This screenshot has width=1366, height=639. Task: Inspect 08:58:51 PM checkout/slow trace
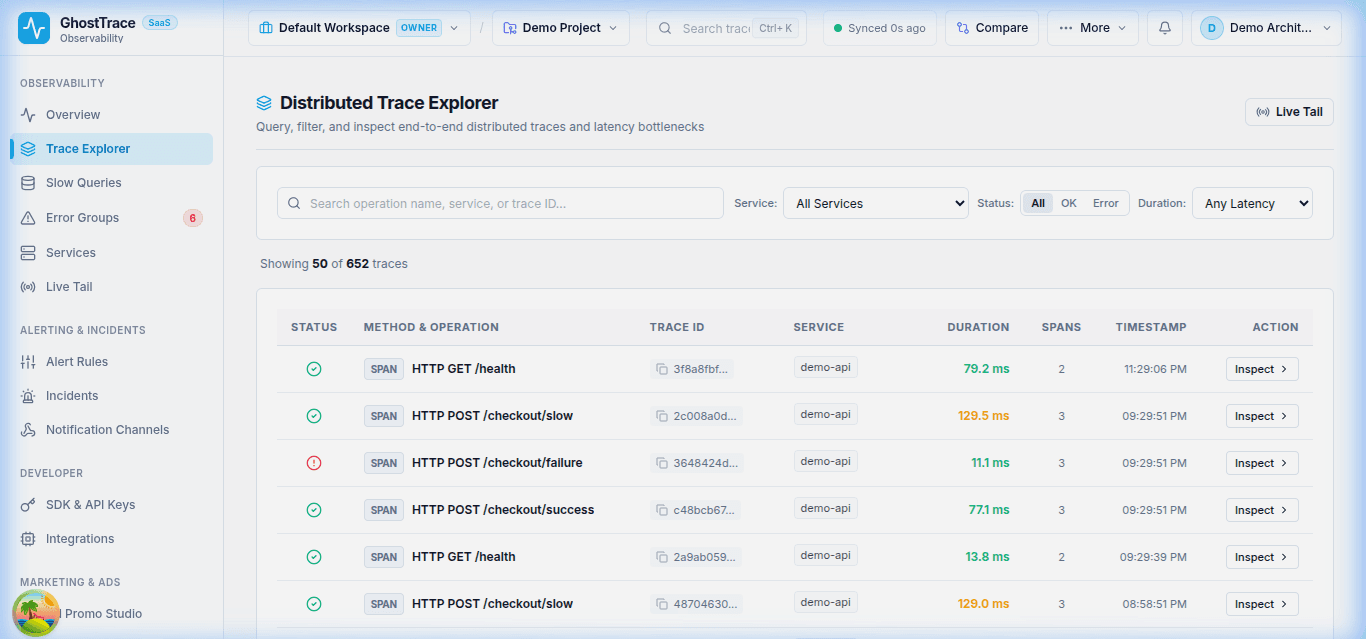point(1262,604)
